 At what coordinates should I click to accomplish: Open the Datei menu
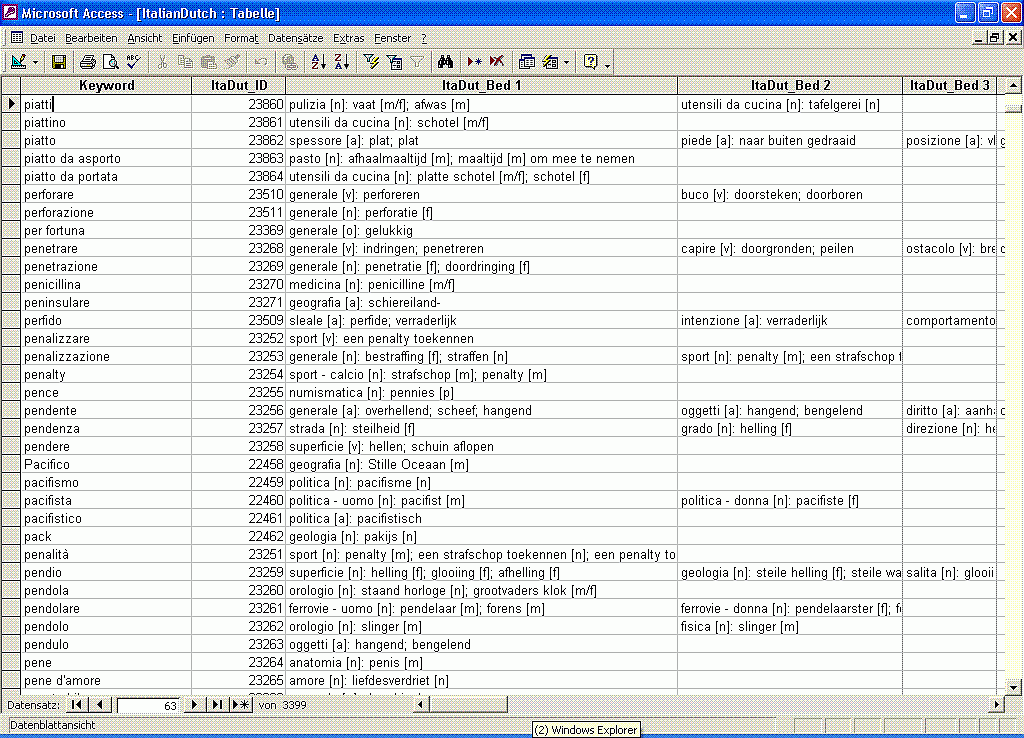(x=42, y=38)
